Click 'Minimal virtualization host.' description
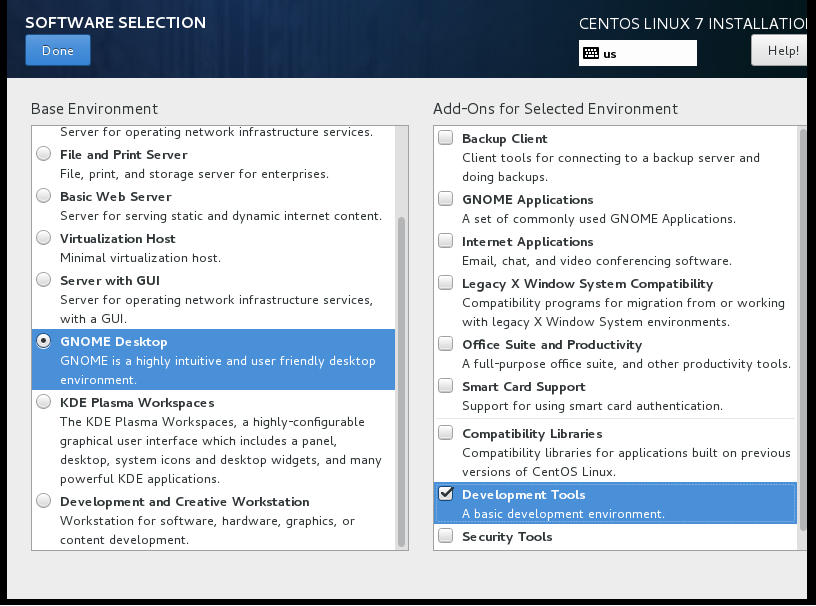 coord(140,258)
